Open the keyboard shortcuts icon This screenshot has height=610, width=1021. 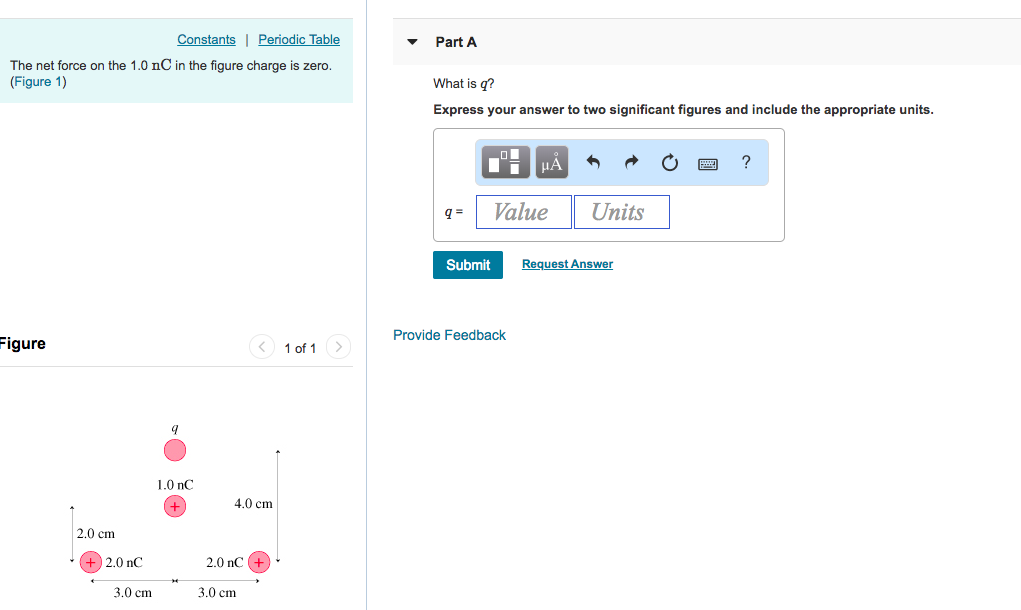707,162
